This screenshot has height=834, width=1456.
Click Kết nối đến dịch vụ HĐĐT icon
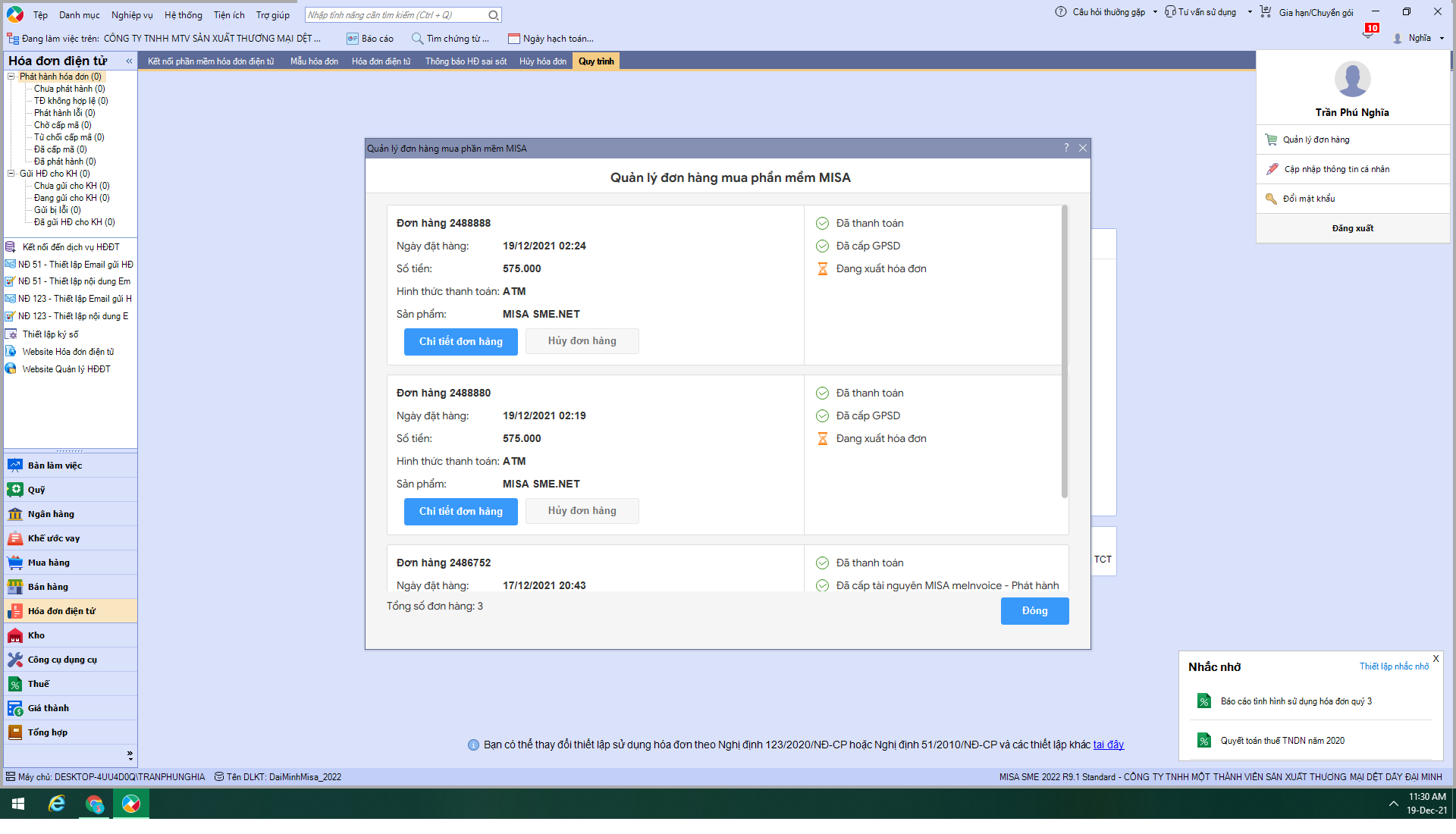(x=11, y=247)
